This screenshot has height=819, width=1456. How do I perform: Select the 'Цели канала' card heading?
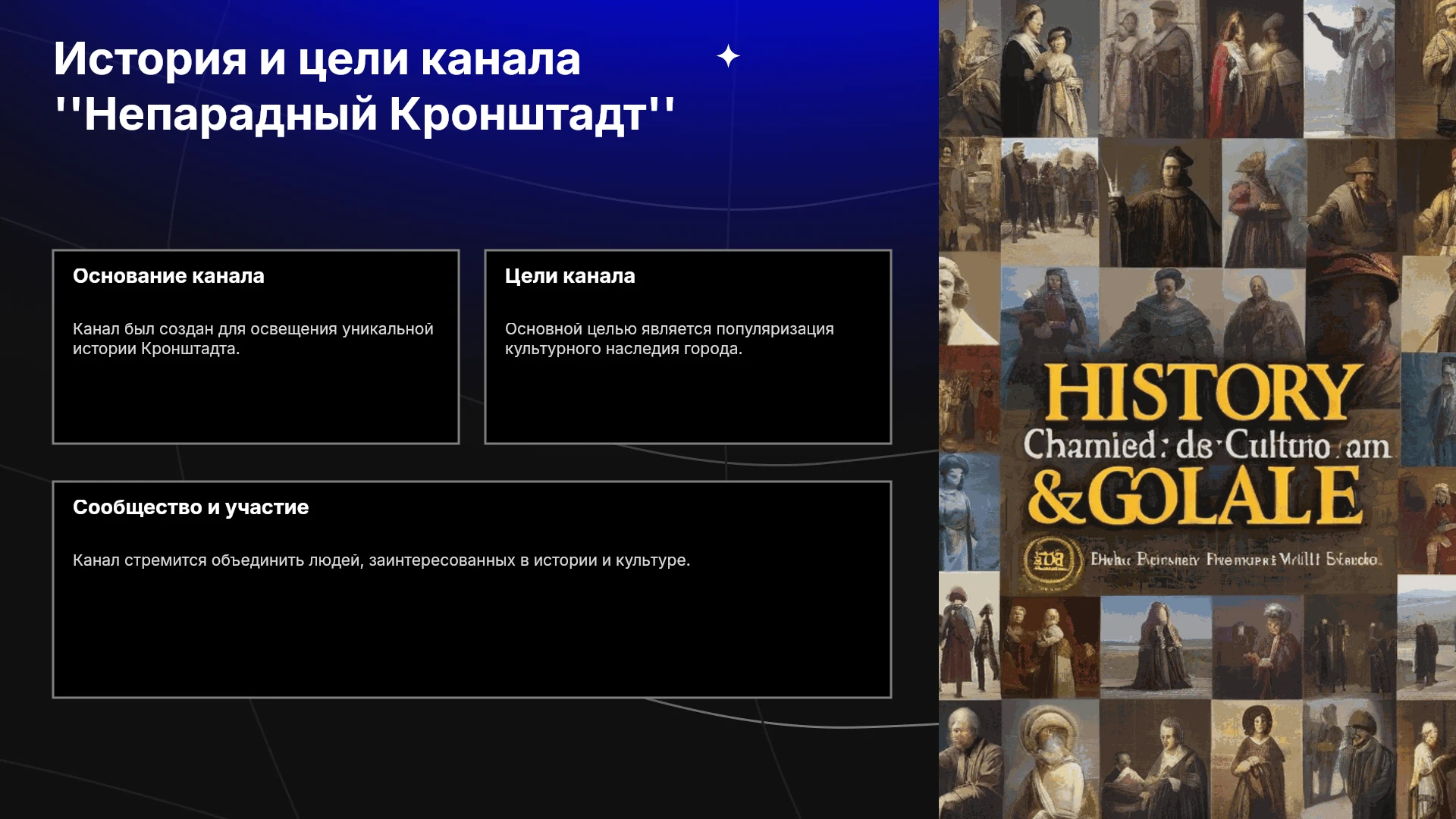pos(570,276)
